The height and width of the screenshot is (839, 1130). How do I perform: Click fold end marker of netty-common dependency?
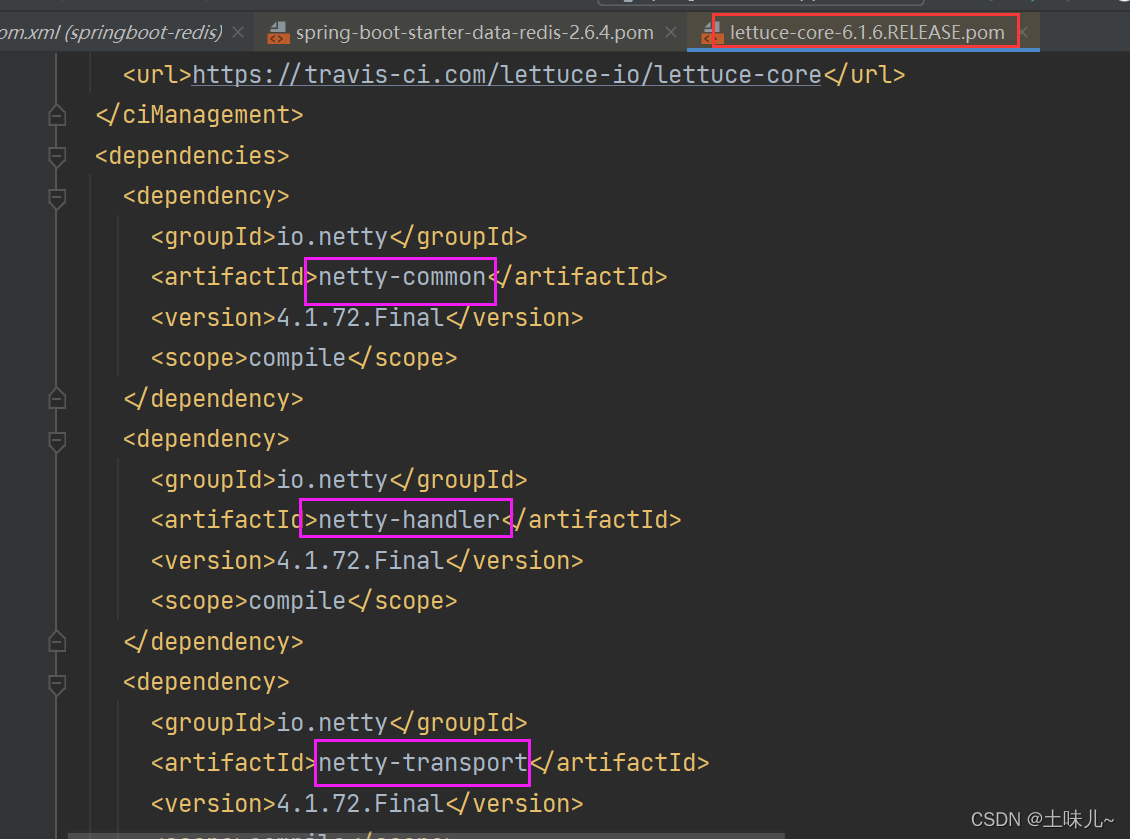[x=57, y=399]
